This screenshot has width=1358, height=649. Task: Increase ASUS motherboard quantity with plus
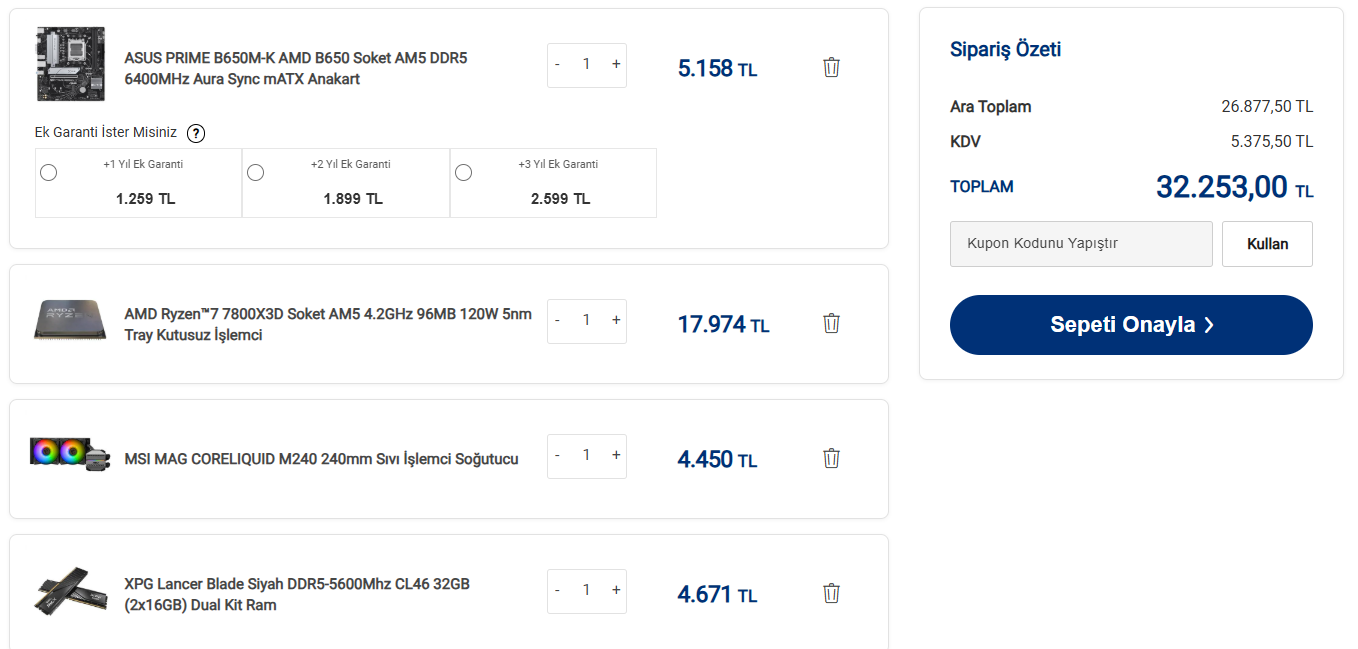point(616,64)
